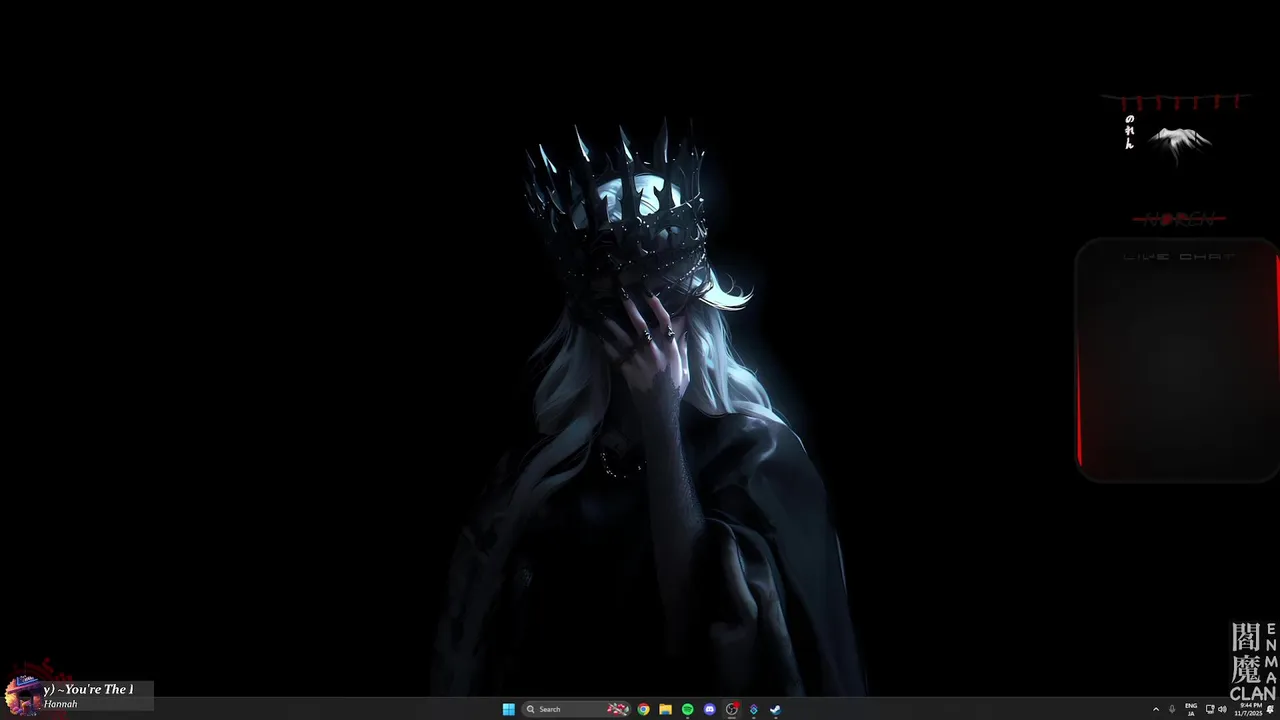Show hidden system tray icons
The image size is (1280, 720).
pyautogui.click(x=1156, y=709)
